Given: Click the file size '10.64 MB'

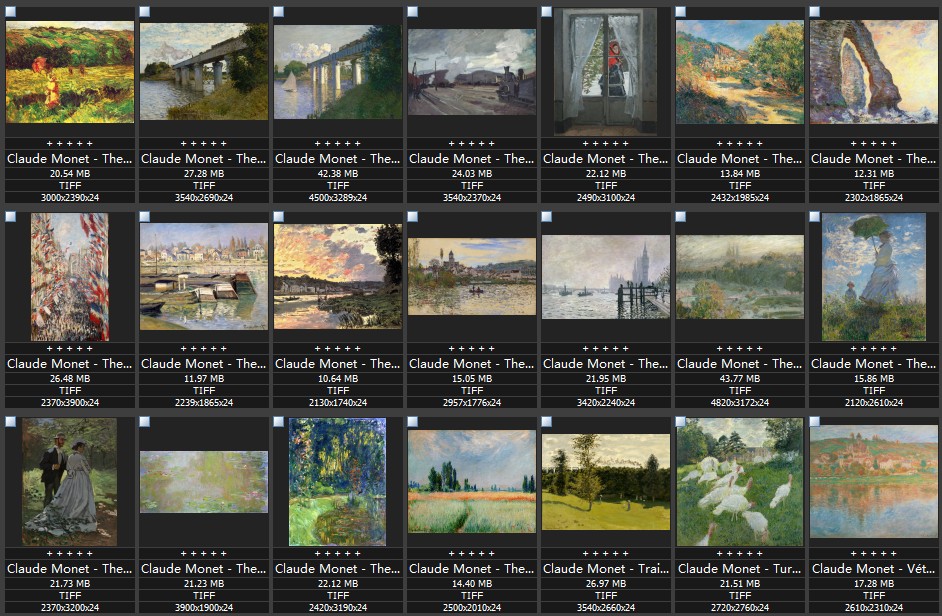Looking at the screenshot, I should 338,379.
